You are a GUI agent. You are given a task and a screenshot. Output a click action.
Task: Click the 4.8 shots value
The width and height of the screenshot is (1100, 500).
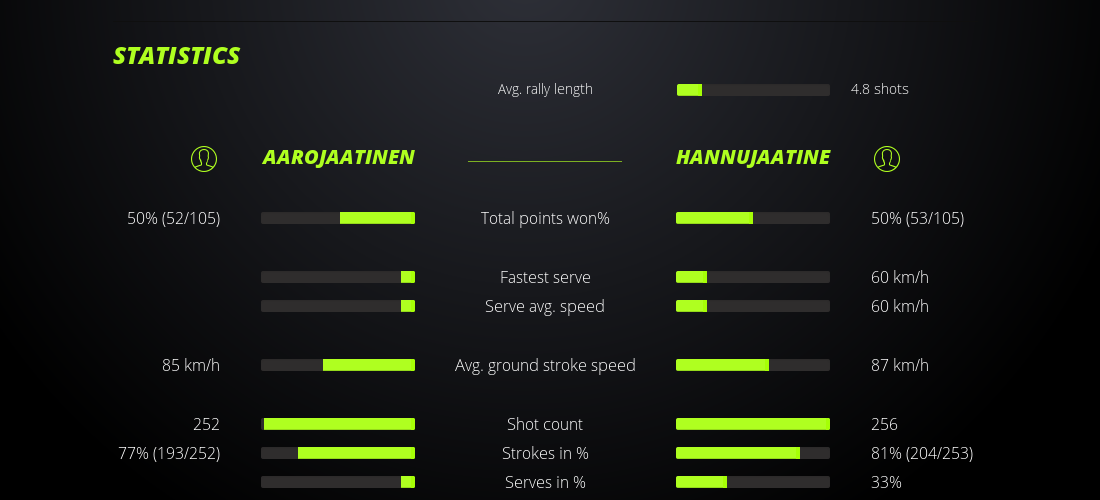(880, 89)
